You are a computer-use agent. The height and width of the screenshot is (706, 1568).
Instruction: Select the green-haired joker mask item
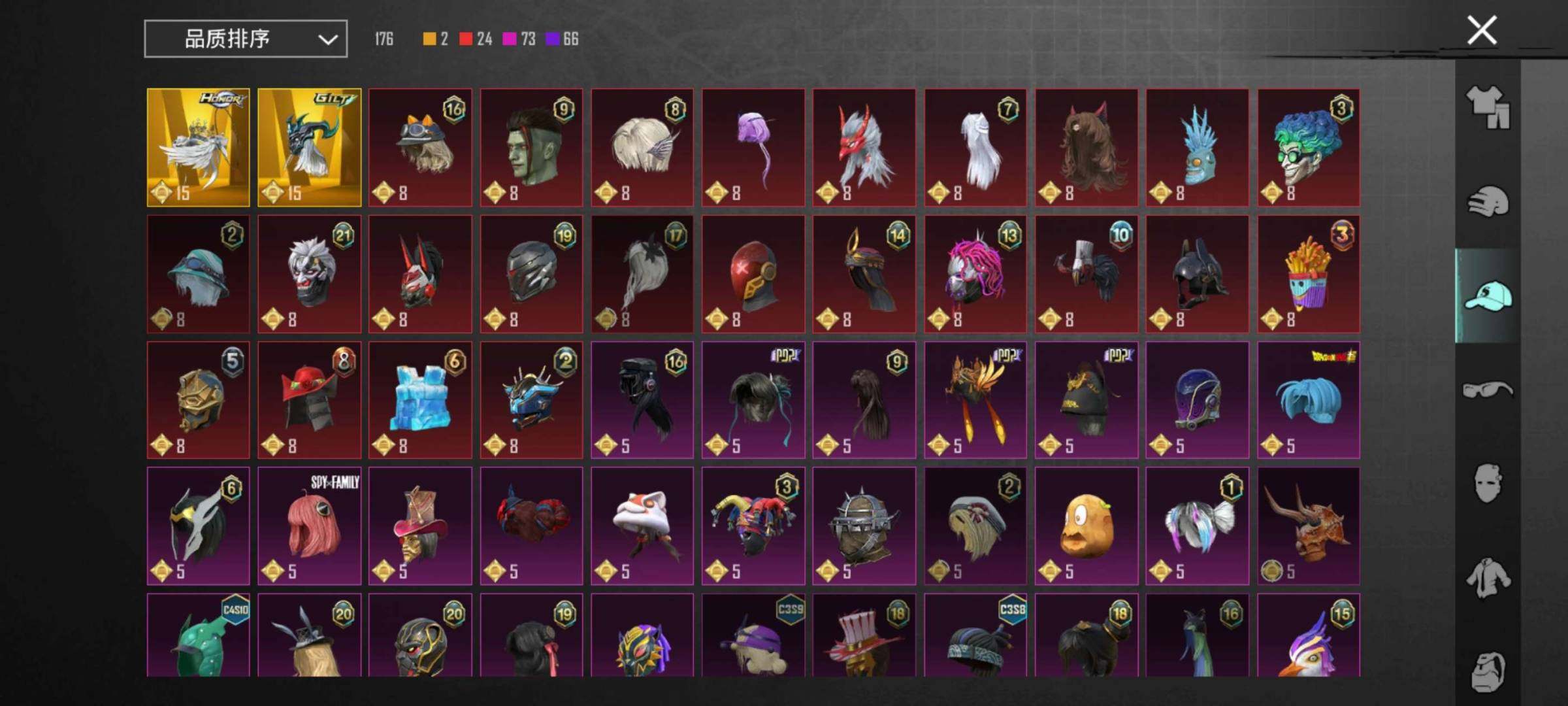(x=1309, y=148)
